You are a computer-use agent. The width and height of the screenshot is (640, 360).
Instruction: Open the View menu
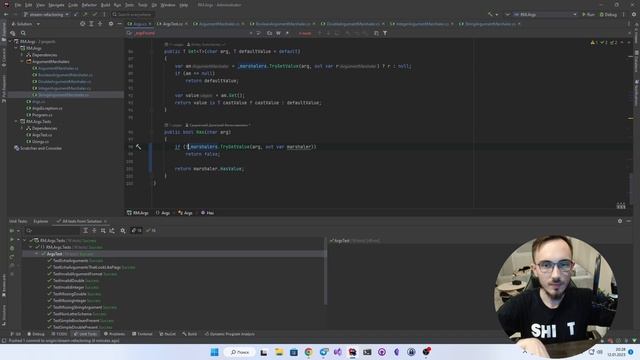[40, 5]
